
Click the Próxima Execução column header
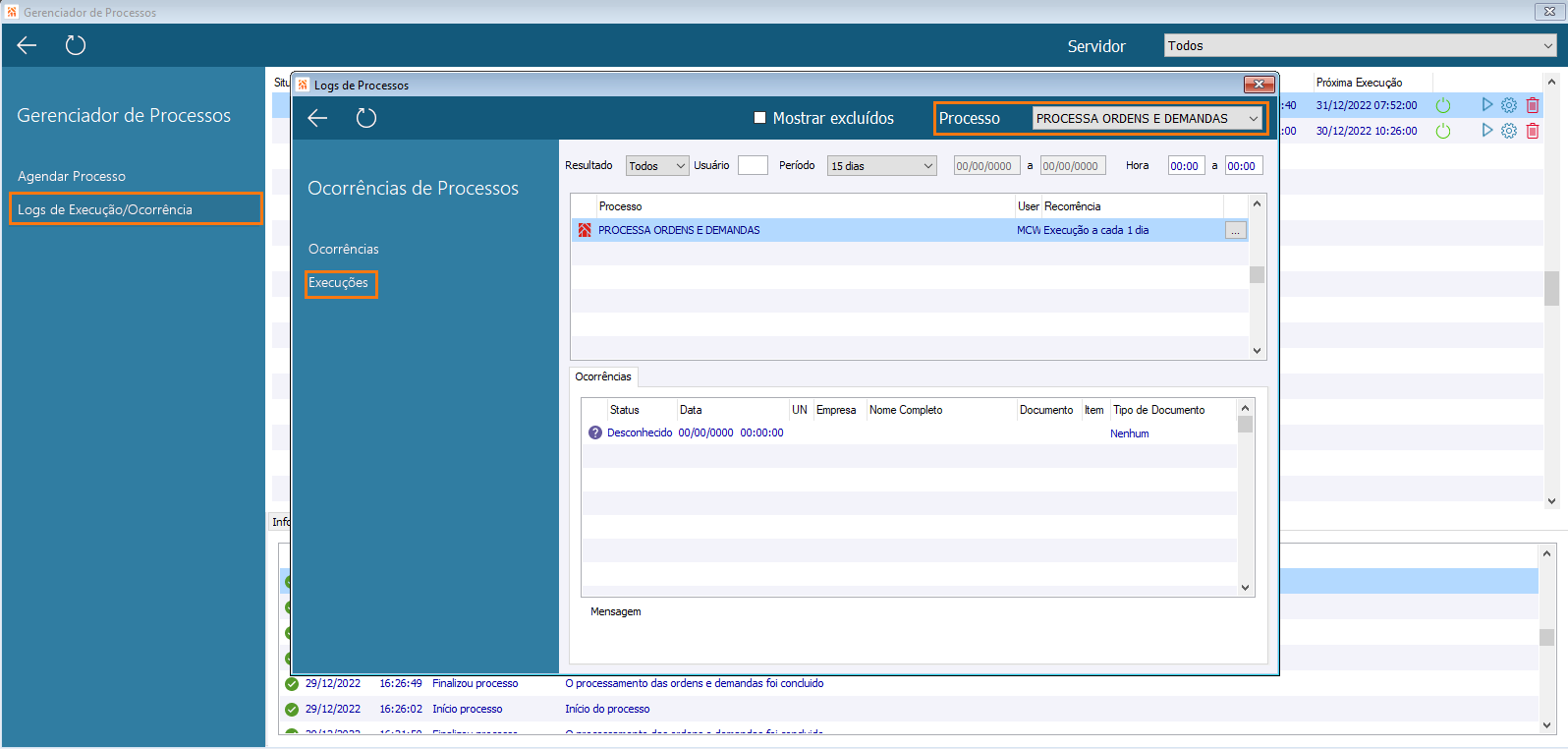pos(1359,83)
